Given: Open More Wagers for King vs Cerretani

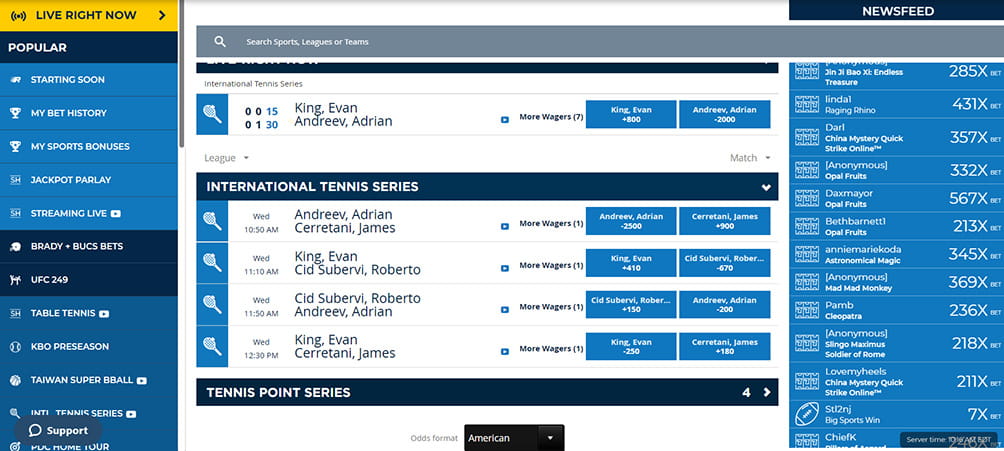Looking at the screenshot, I should click(x=551, y=348).
